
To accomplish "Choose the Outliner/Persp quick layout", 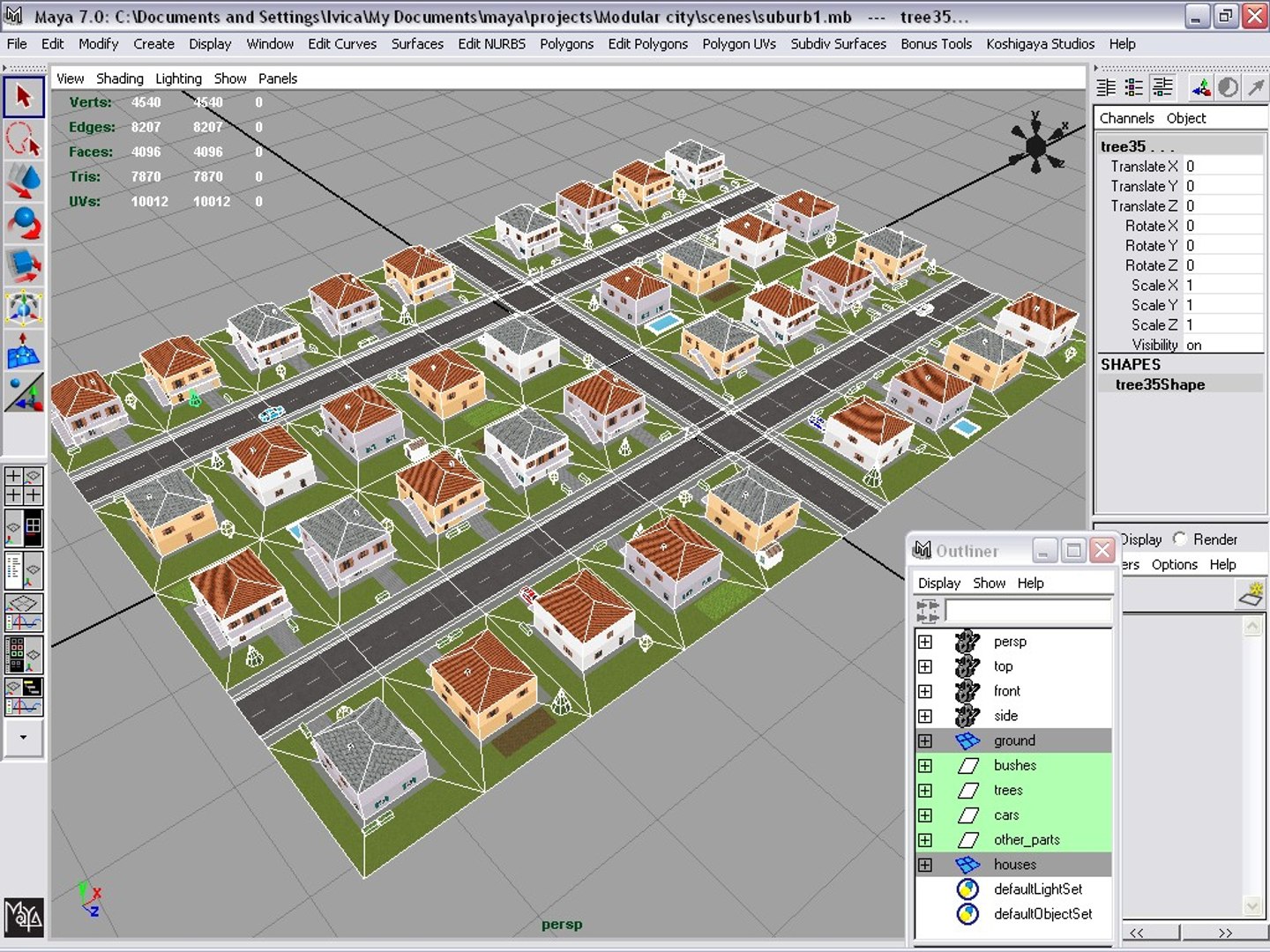I will click(x=24, y=570).
